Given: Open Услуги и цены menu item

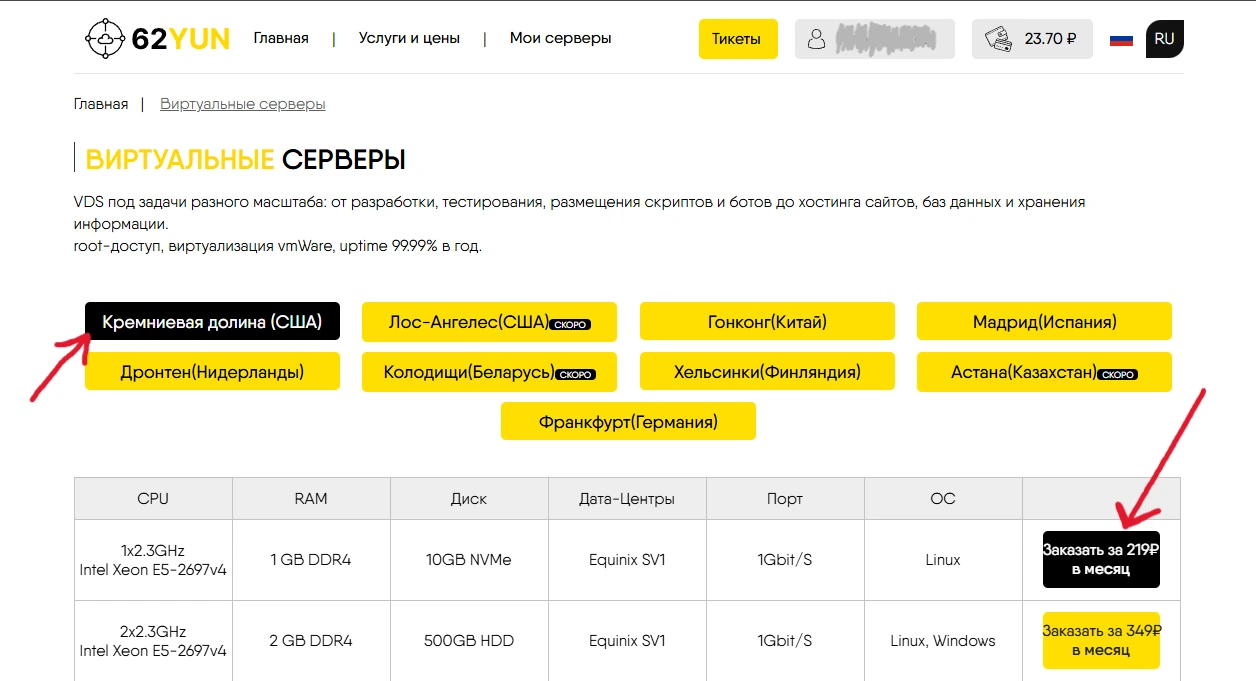Looking at the screenshot, I should click(409, 39).
